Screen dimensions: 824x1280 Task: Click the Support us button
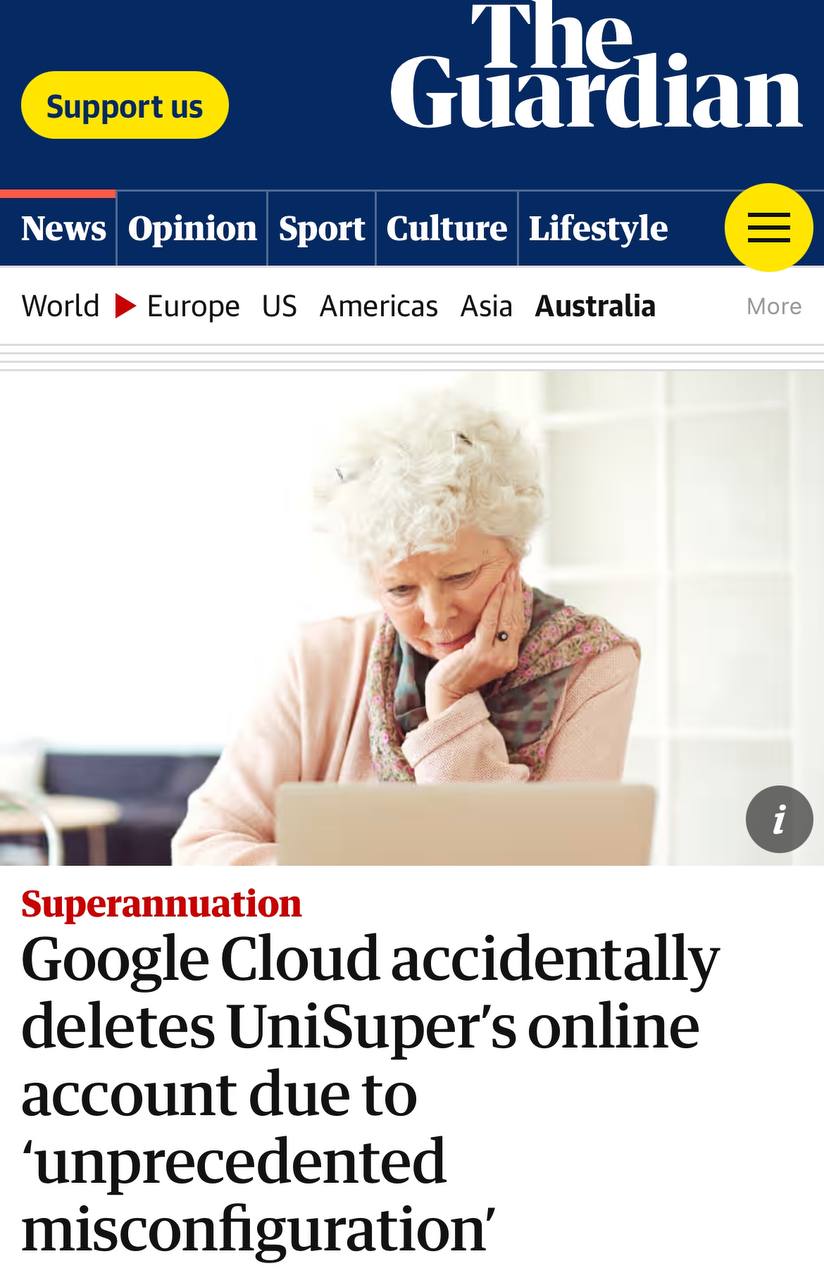(x=125, y=106)
